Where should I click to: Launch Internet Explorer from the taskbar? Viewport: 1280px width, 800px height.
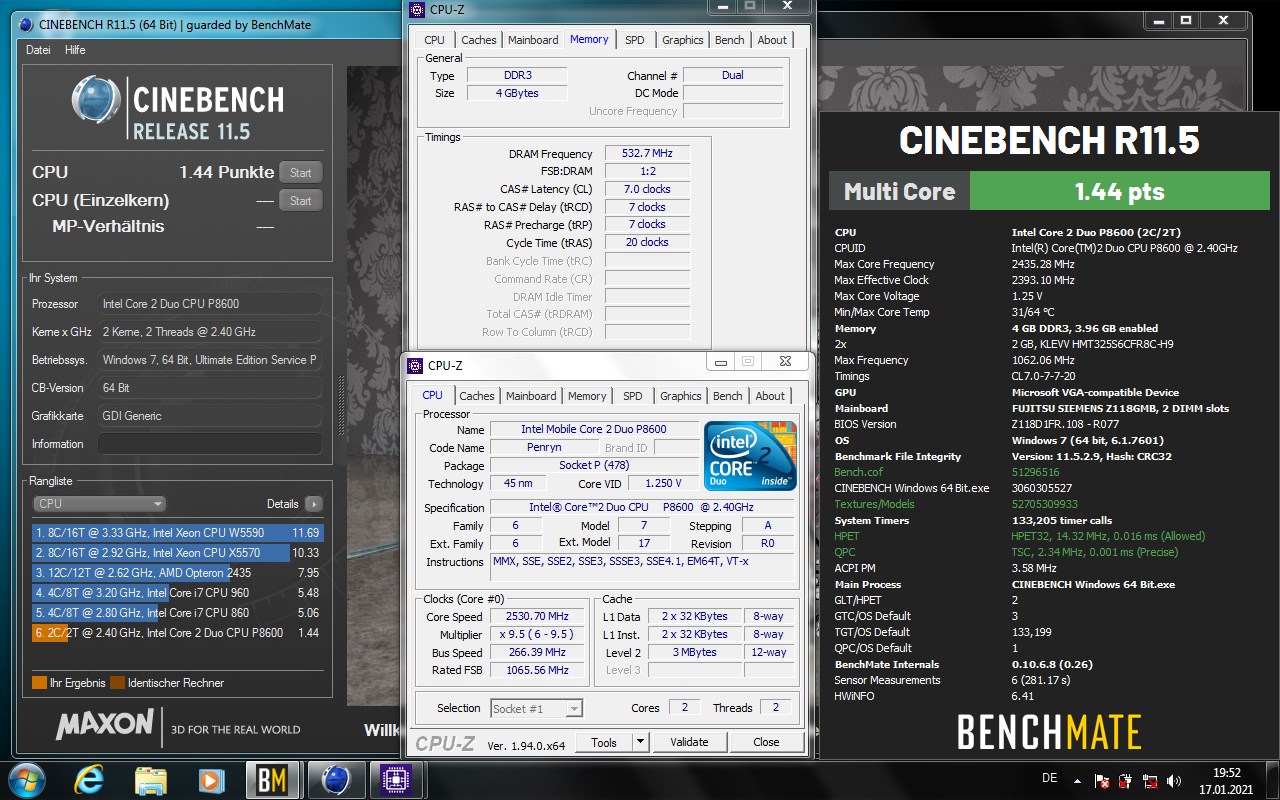91,780
